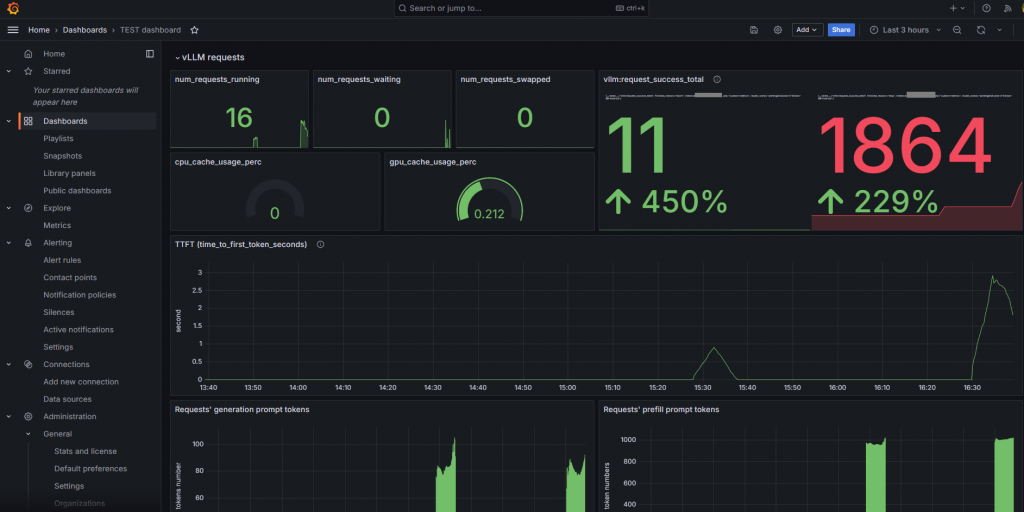Collapse the Connections section chevron
The image size is (1024, 512).
tap(8, 364)
